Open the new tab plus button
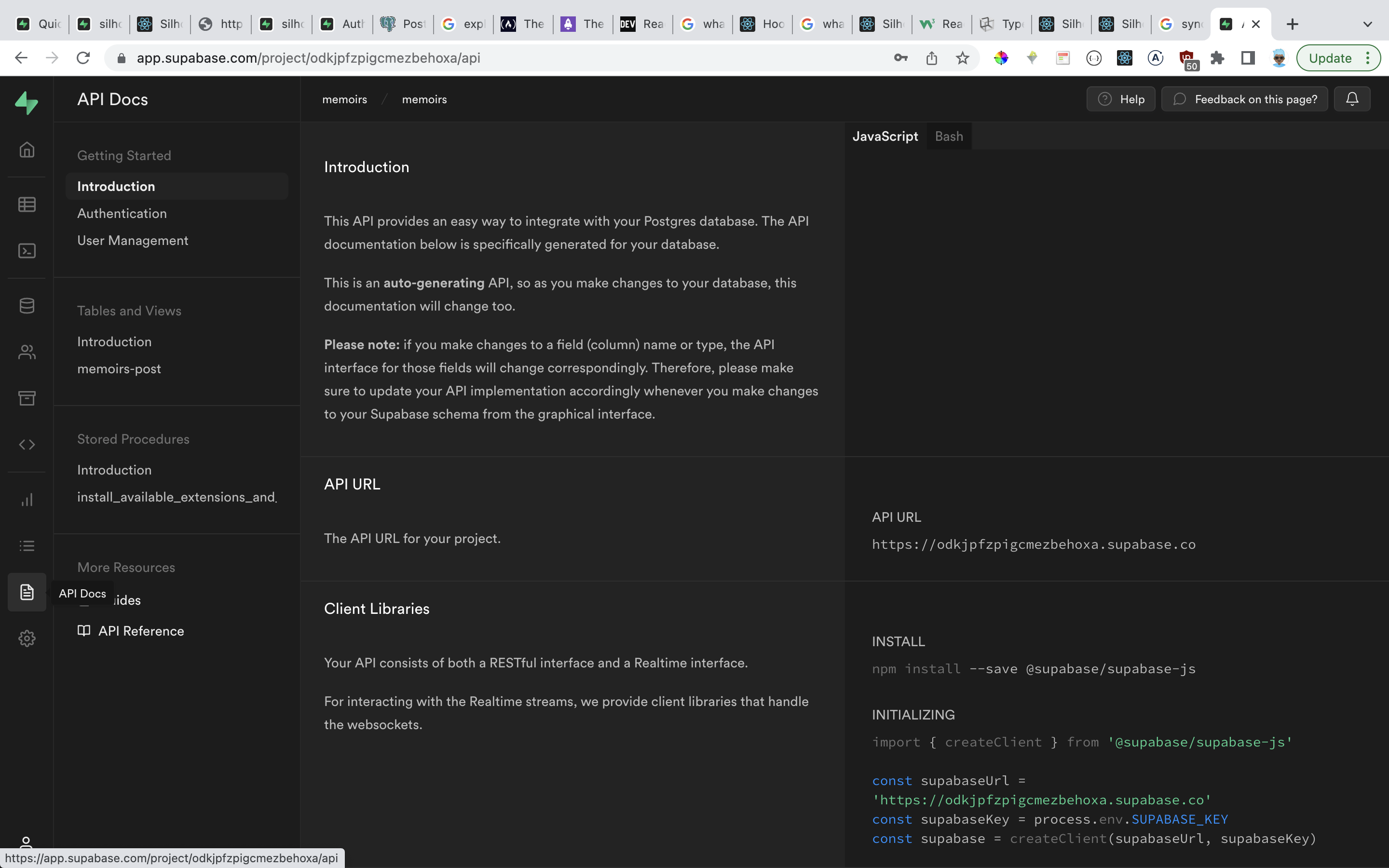Viewport: 1389px width, 868px height. coord(1292,24)
